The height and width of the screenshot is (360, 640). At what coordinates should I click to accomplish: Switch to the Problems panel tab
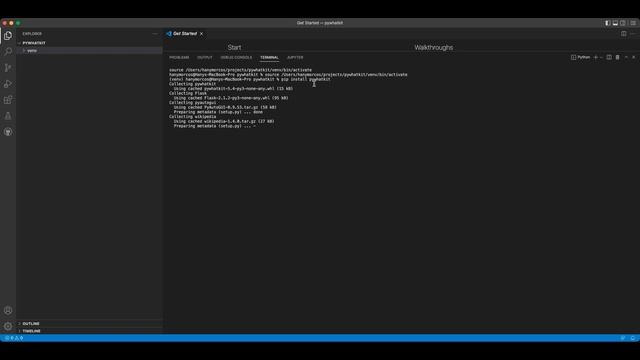(179, 58)
